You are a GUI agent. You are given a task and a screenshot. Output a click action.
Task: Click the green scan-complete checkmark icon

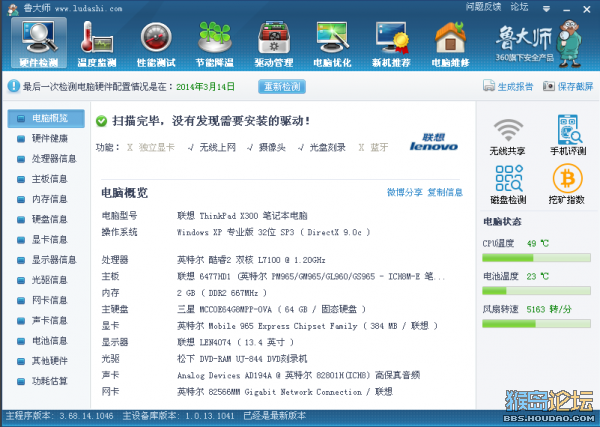pos(101,121)
